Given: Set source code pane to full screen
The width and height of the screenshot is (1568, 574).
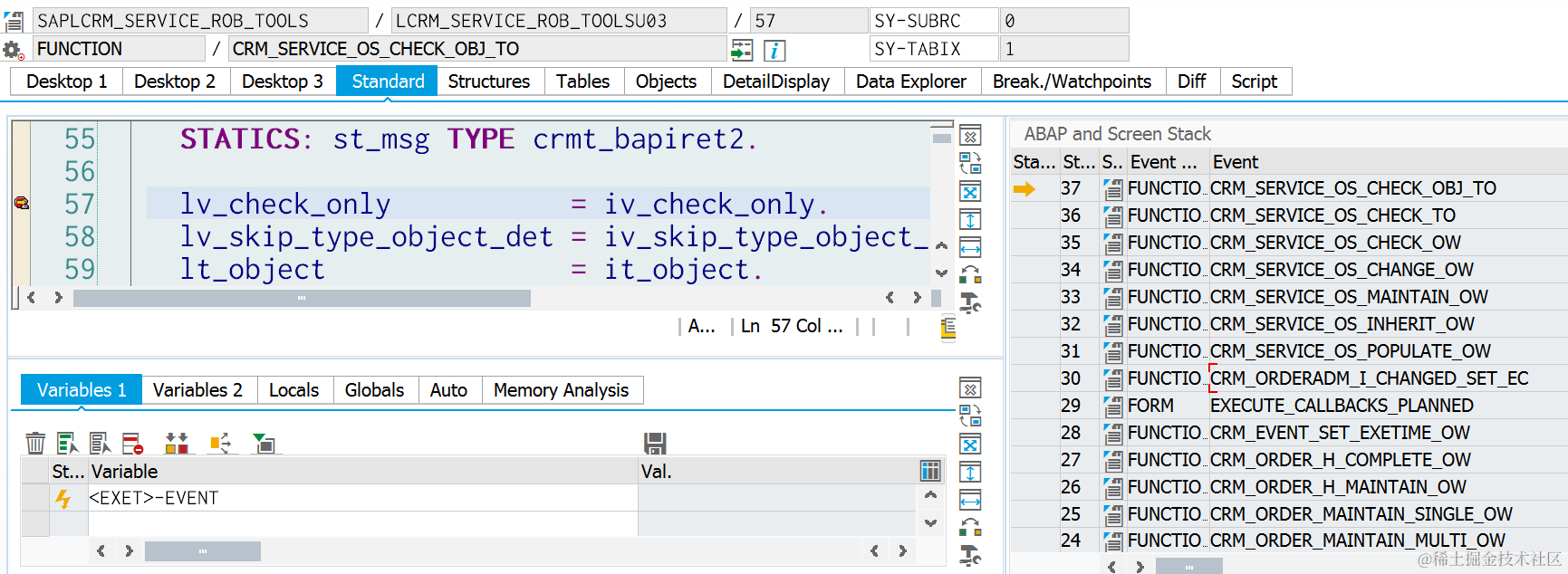Looking at the screenshot, I should point(970,192).
